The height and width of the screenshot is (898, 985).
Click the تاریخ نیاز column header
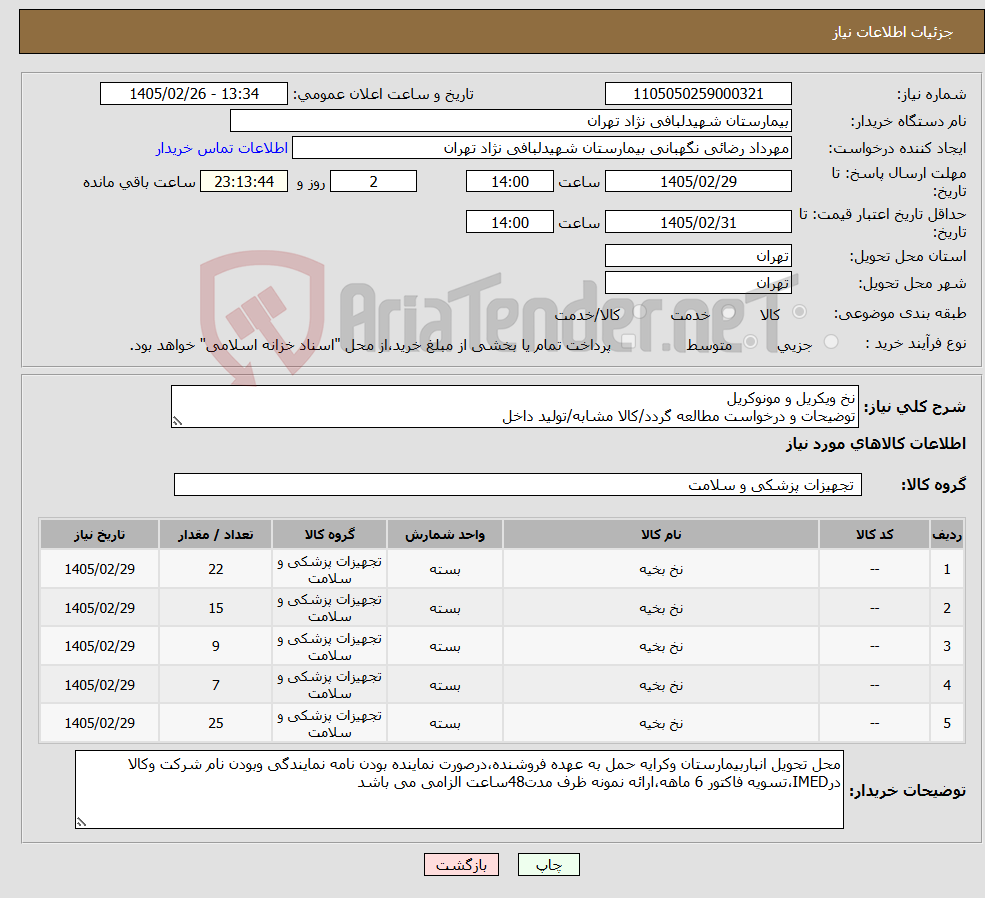coord(99,534)
